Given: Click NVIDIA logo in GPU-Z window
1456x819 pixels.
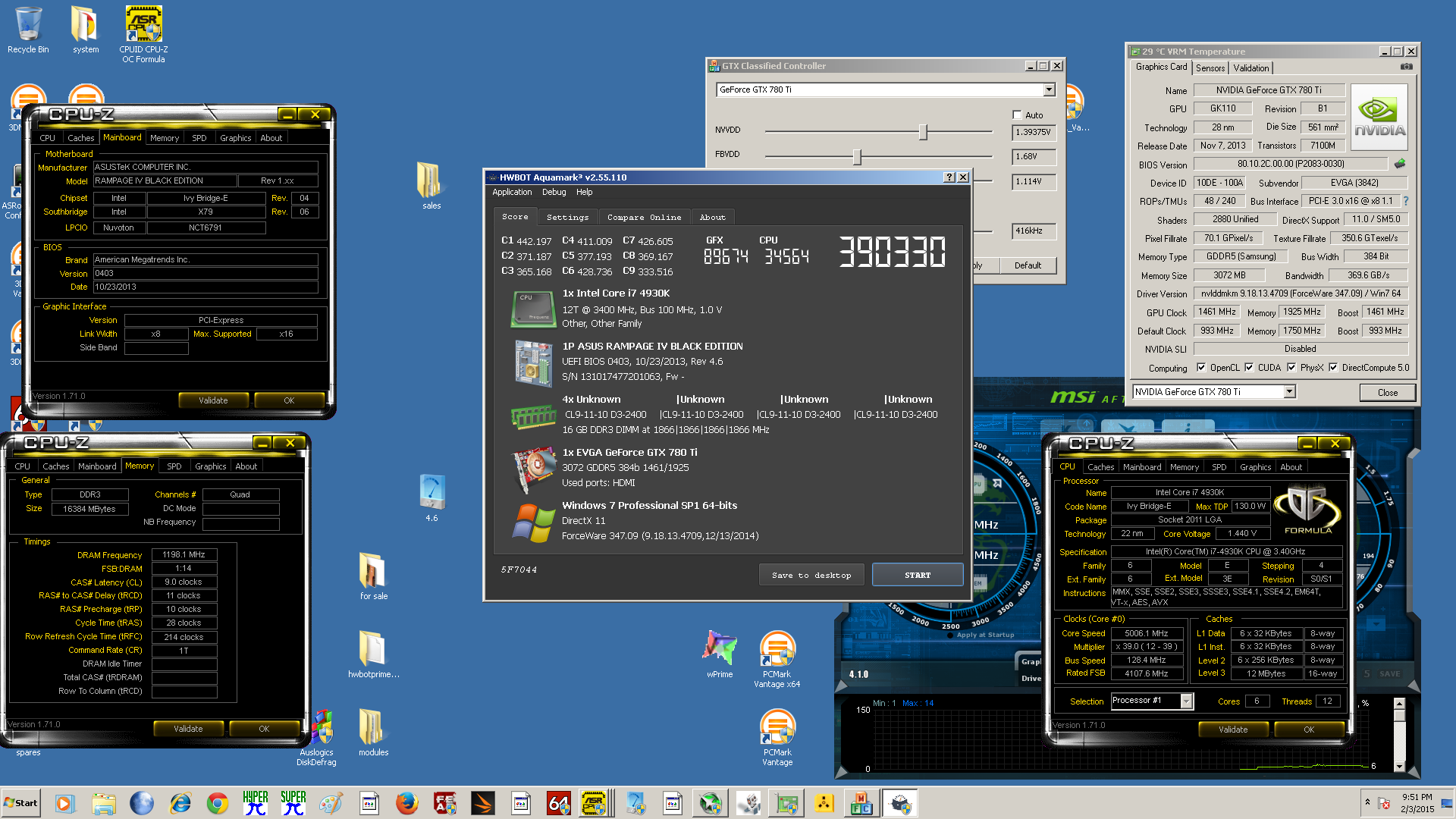Looking at the screenshot, I should coord(1379,117).
